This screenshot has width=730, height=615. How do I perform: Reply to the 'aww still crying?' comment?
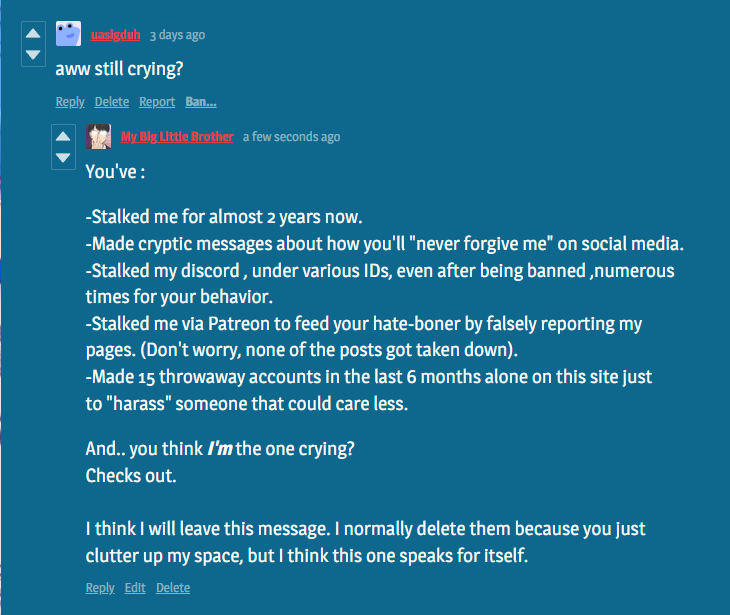pyautogui.click(x=70, y=102)
